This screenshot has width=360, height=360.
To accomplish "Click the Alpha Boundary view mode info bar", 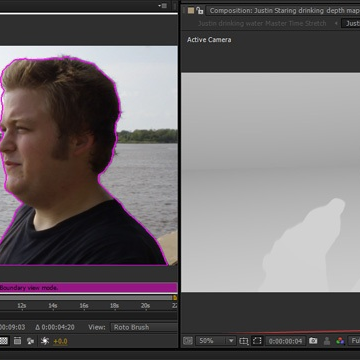I will 89,288.
